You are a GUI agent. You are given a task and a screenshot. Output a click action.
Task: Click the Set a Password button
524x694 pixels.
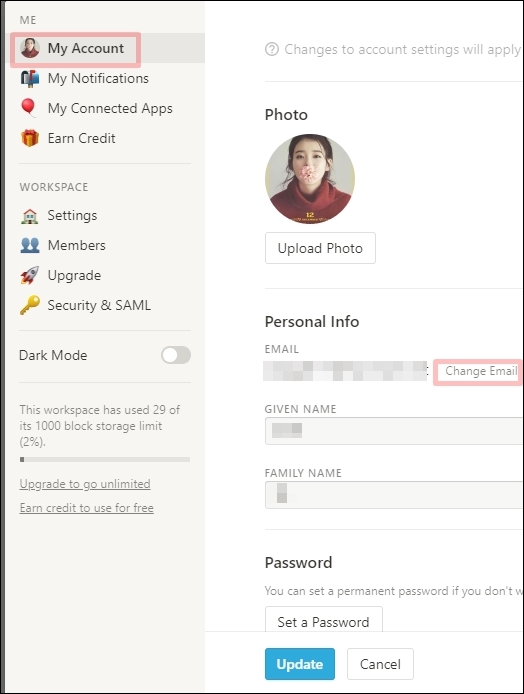pos(324,621)
